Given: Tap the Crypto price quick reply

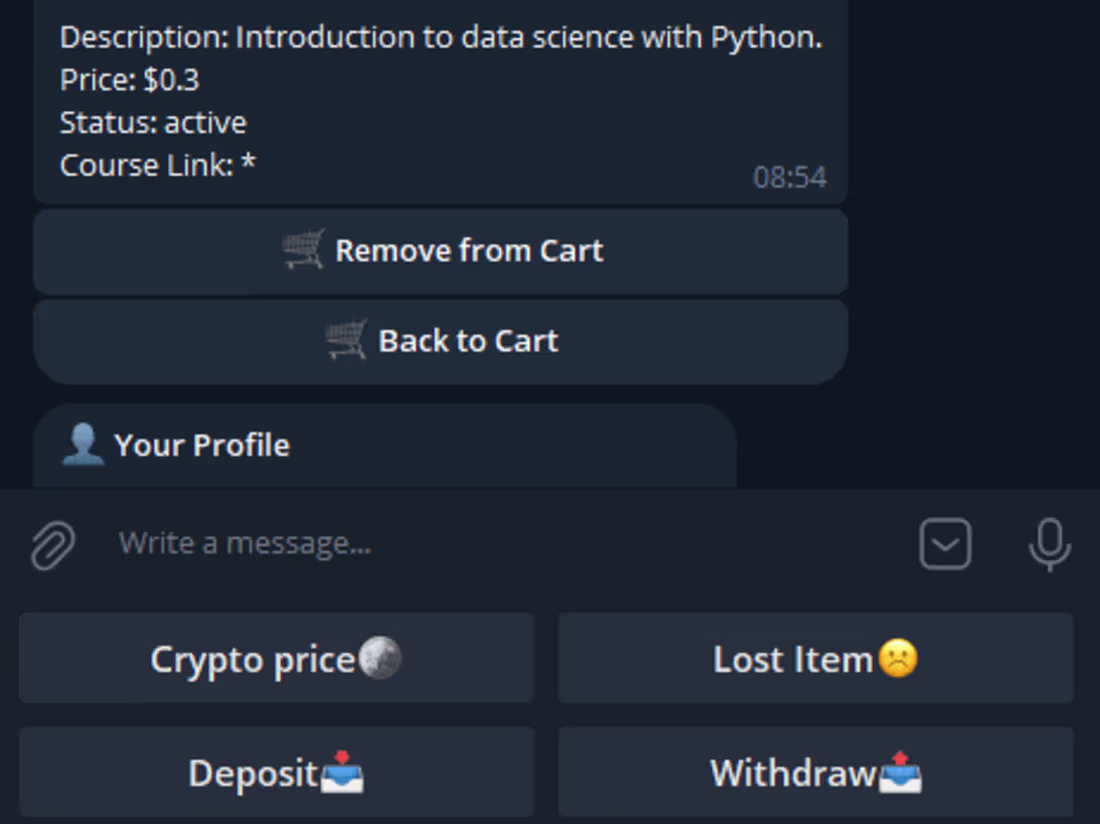Looking at the screenshot, I should pyautogui.click(x=277, y=658).
